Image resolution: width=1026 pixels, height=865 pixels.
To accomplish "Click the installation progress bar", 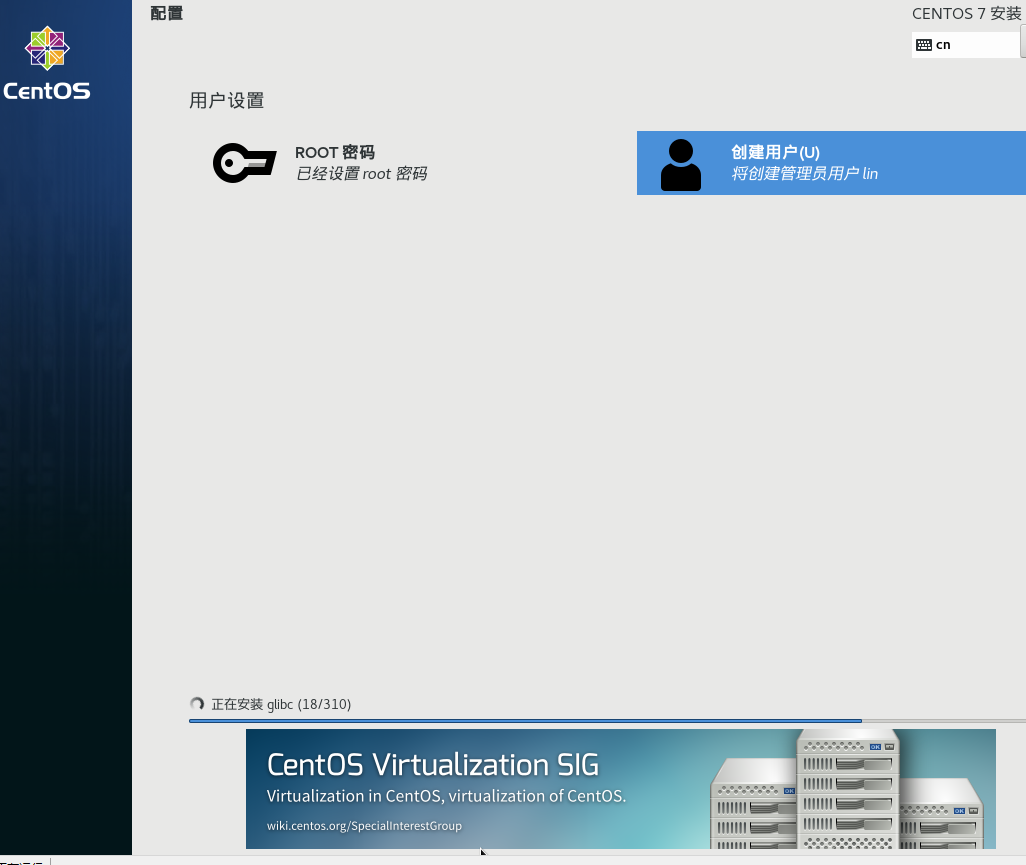I will (607, 721).
